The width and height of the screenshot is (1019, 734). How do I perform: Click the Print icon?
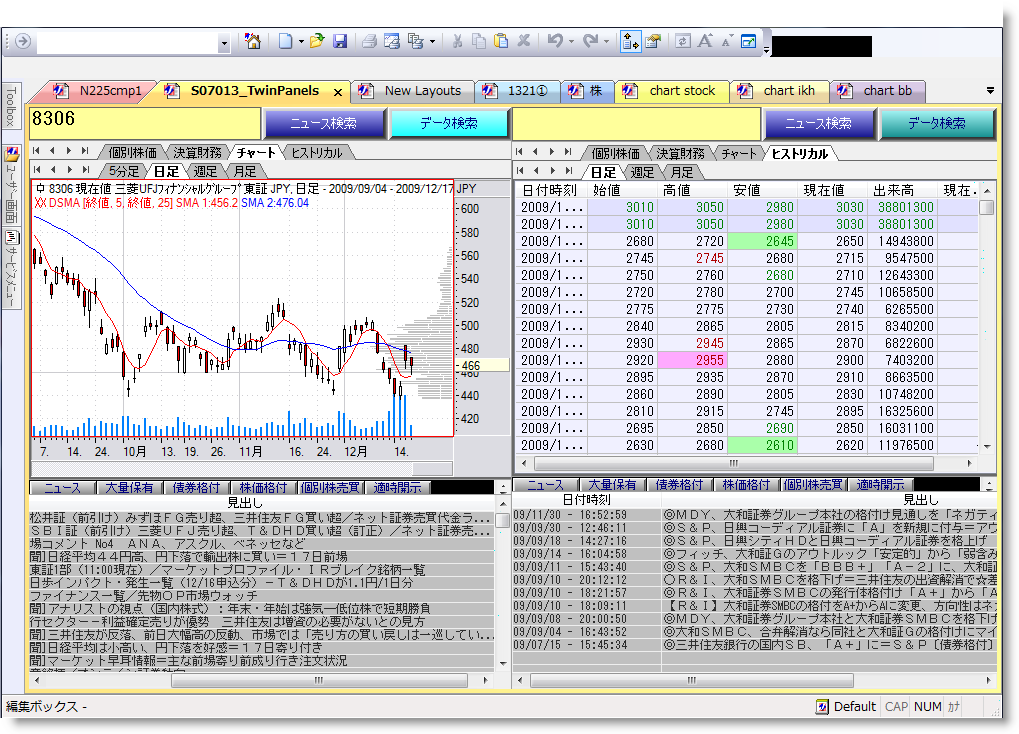369,41
